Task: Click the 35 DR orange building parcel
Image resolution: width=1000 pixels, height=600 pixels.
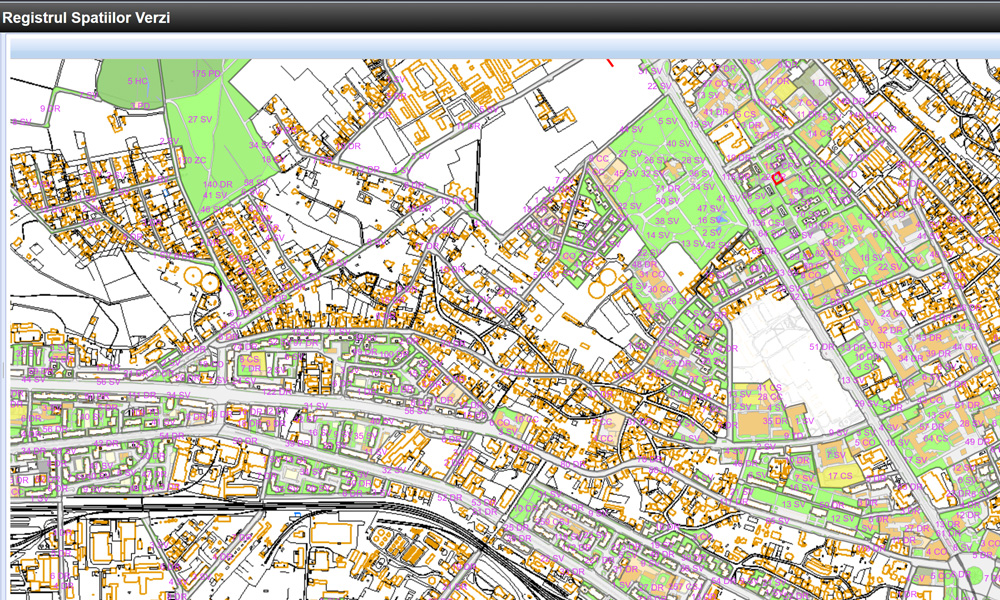Action: [776, 421]
